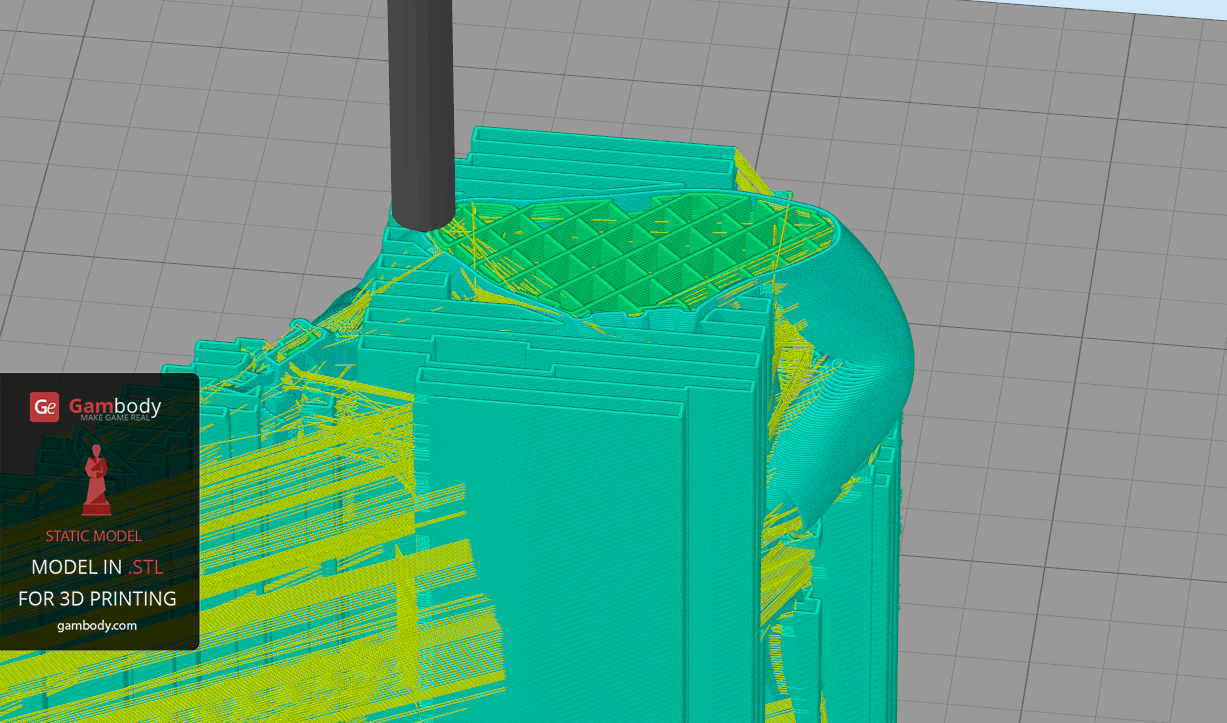Click the red chess figurine icon
The image size is (1227, 723).
tap(95, 476)
